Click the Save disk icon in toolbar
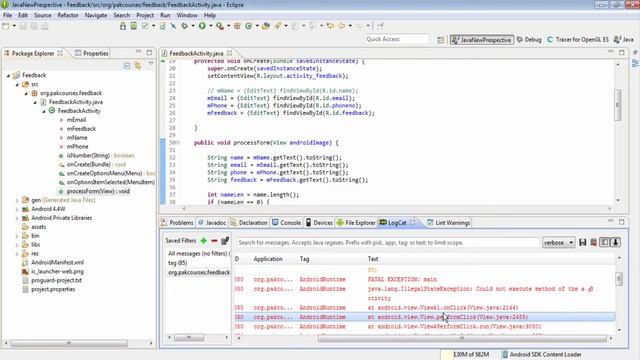The width and height of the screenshot is (640, 360). [x=23, y=26]
